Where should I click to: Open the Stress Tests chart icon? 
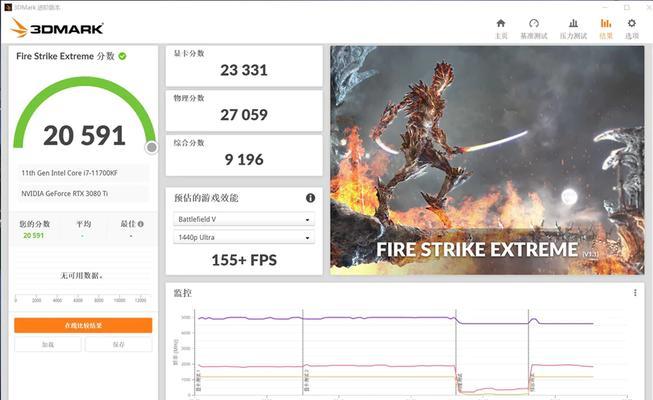pos(573,23)
